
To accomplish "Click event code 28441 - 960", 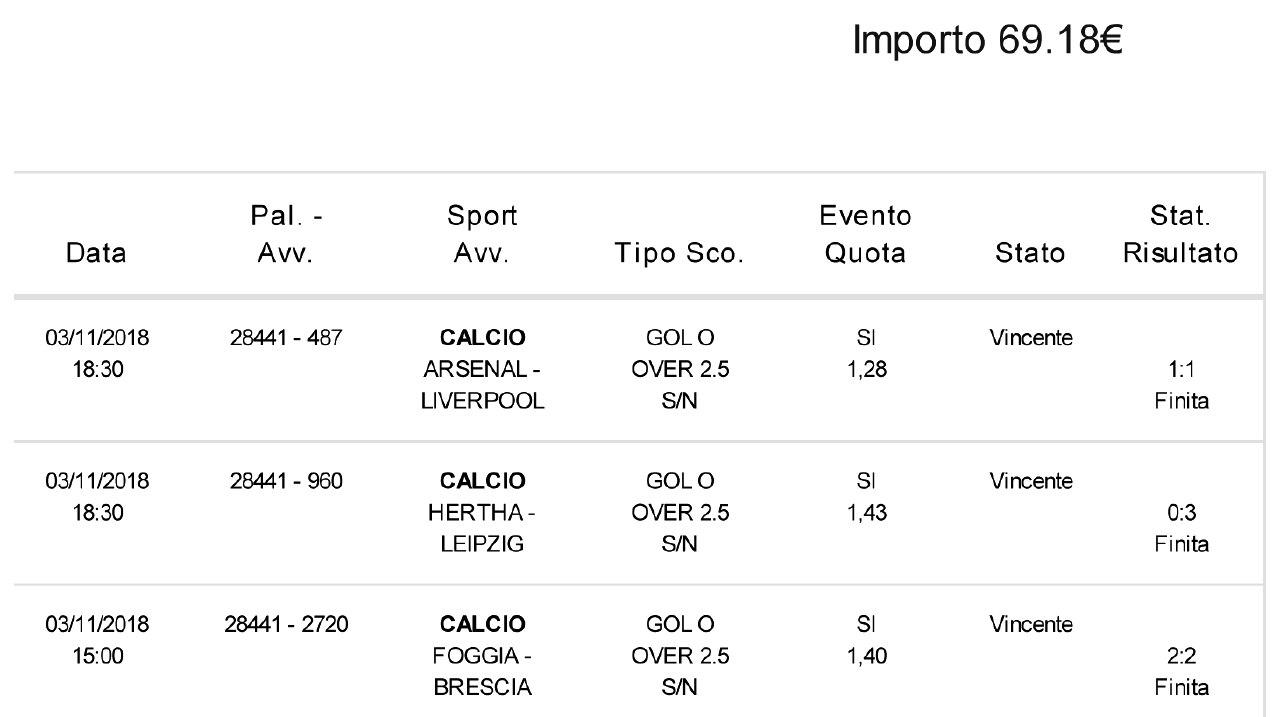I will tap(286, 481).
